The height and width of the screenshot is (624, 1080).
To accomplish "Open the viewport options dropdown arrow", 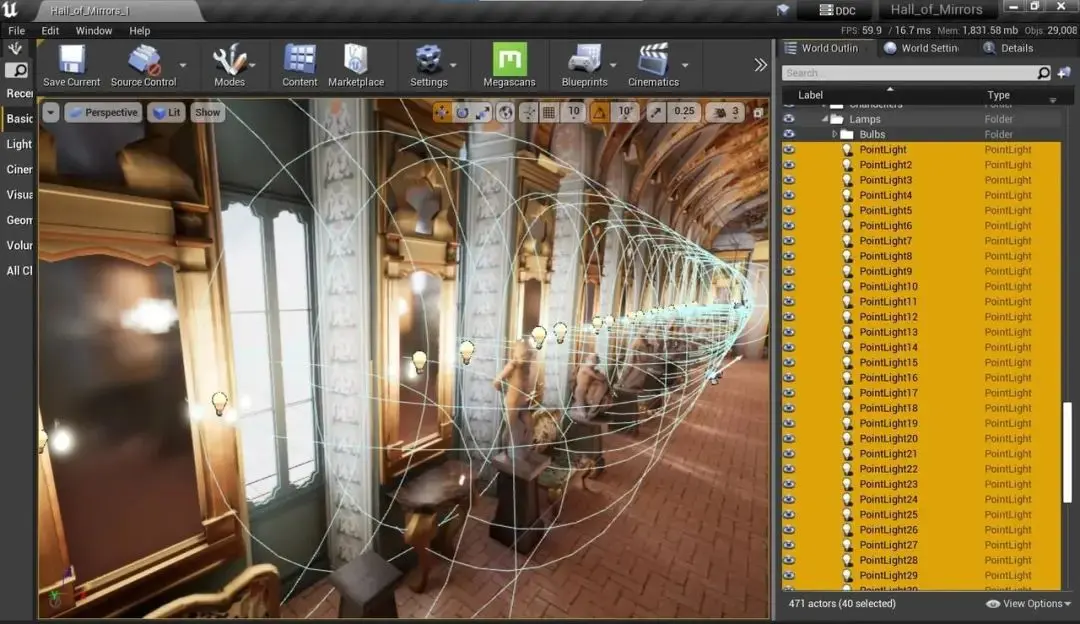I will (50, 112).
